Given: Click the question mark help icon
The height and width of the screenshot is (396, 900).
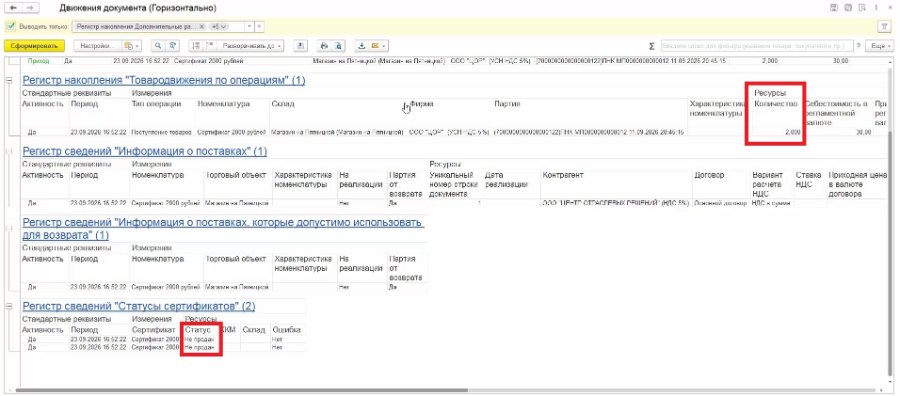Looking at the screenshot, I should point(859,46).
